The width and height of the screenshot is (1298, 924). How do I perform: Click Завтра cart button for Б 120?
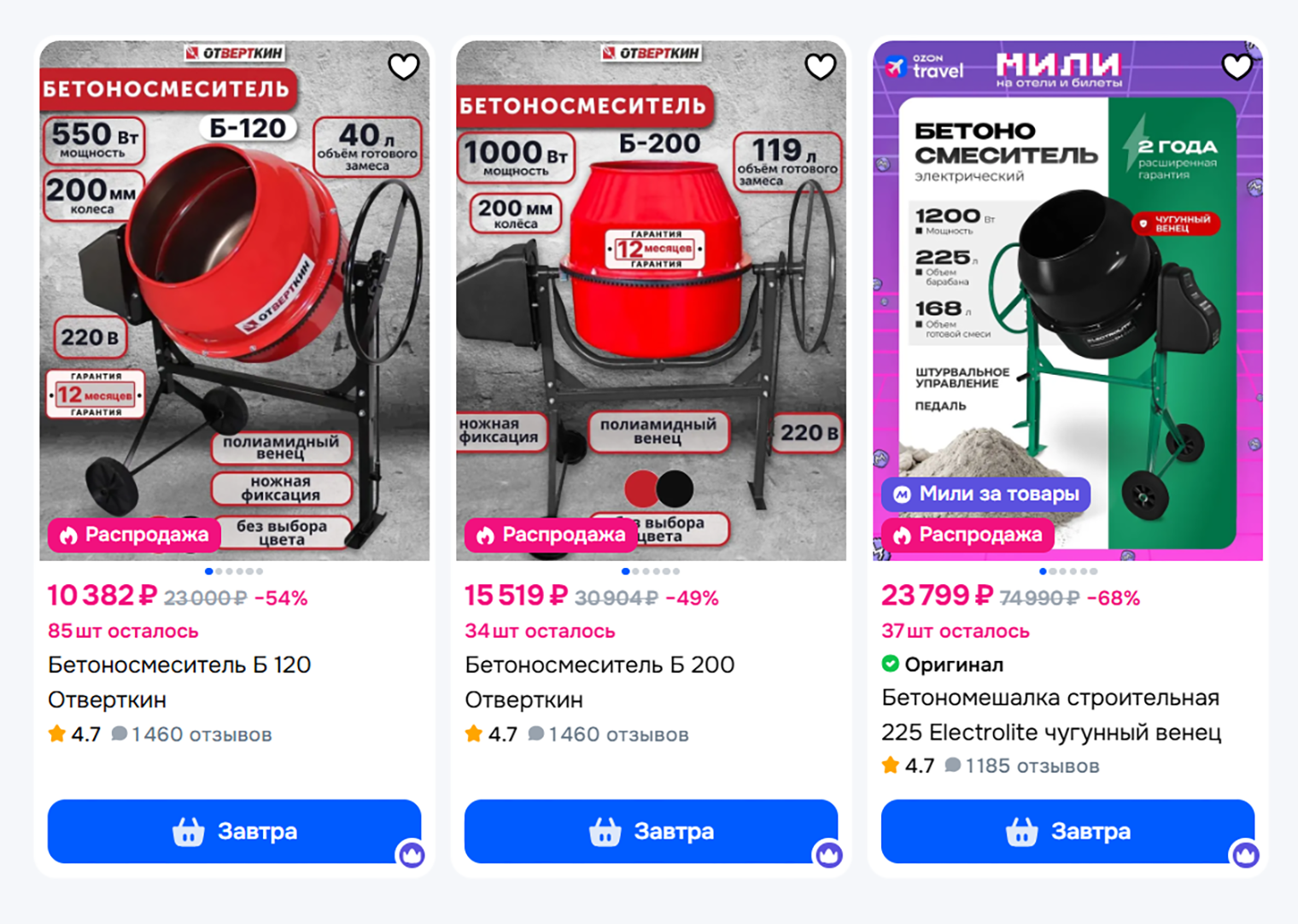pyautogui.click(x=234, y=831)
